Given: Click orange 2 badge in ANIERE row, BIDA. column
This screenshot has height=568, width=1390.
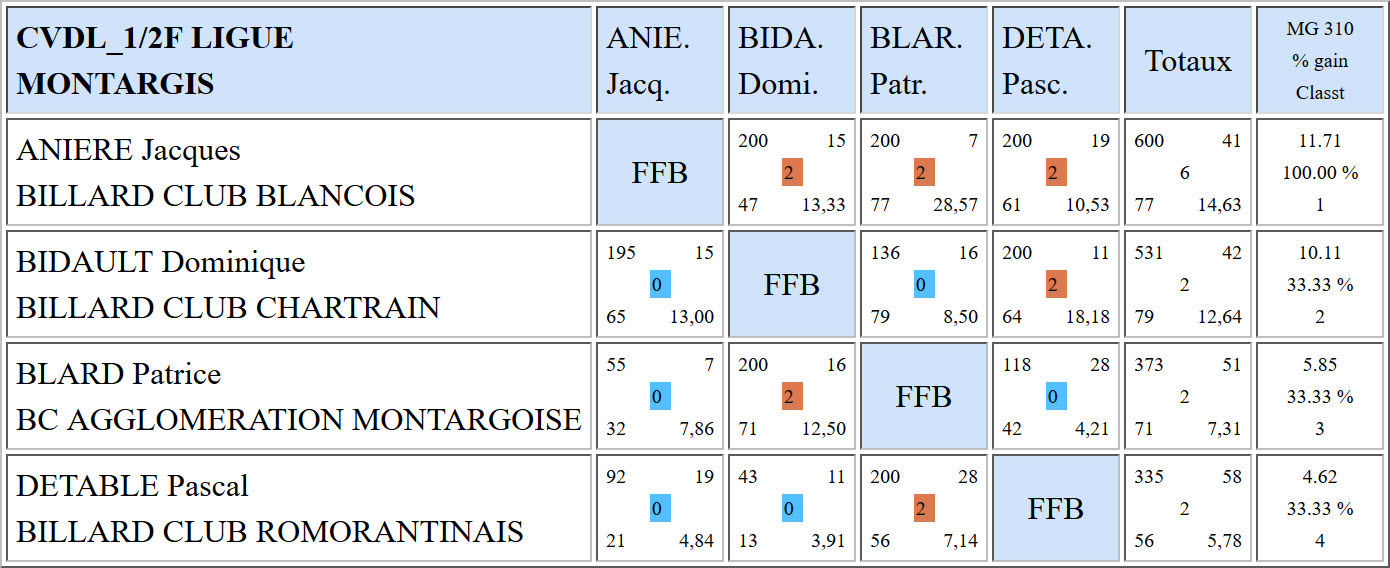Looking at the screenshot, I should [x=792, y=173].
